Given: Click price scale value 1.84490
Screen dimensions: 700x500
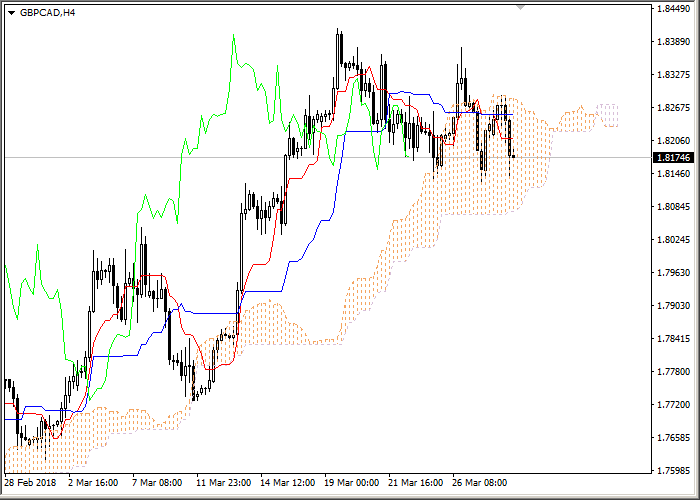Looking at the screenshot, I should tap(673, 8).
